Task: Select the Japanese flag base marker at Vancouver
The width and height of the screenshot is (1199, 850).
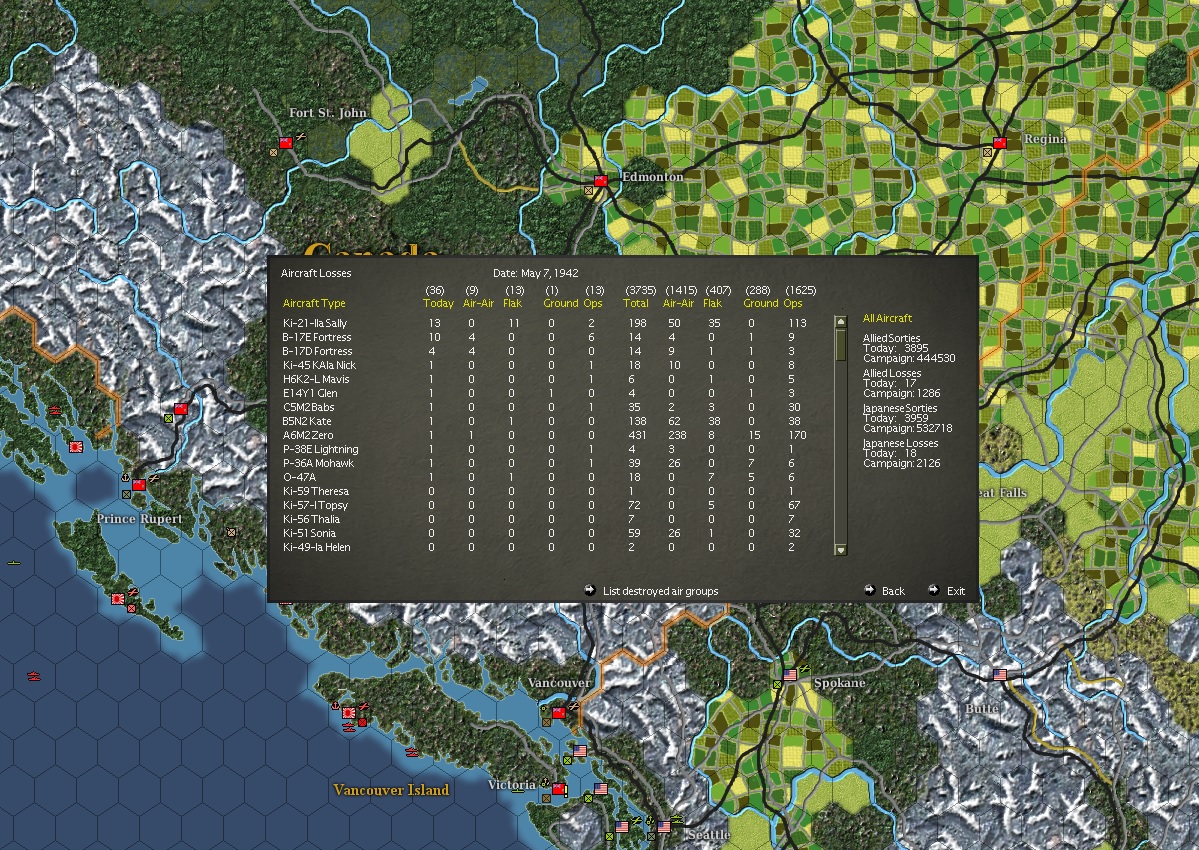Action: [x=558, y=712]
